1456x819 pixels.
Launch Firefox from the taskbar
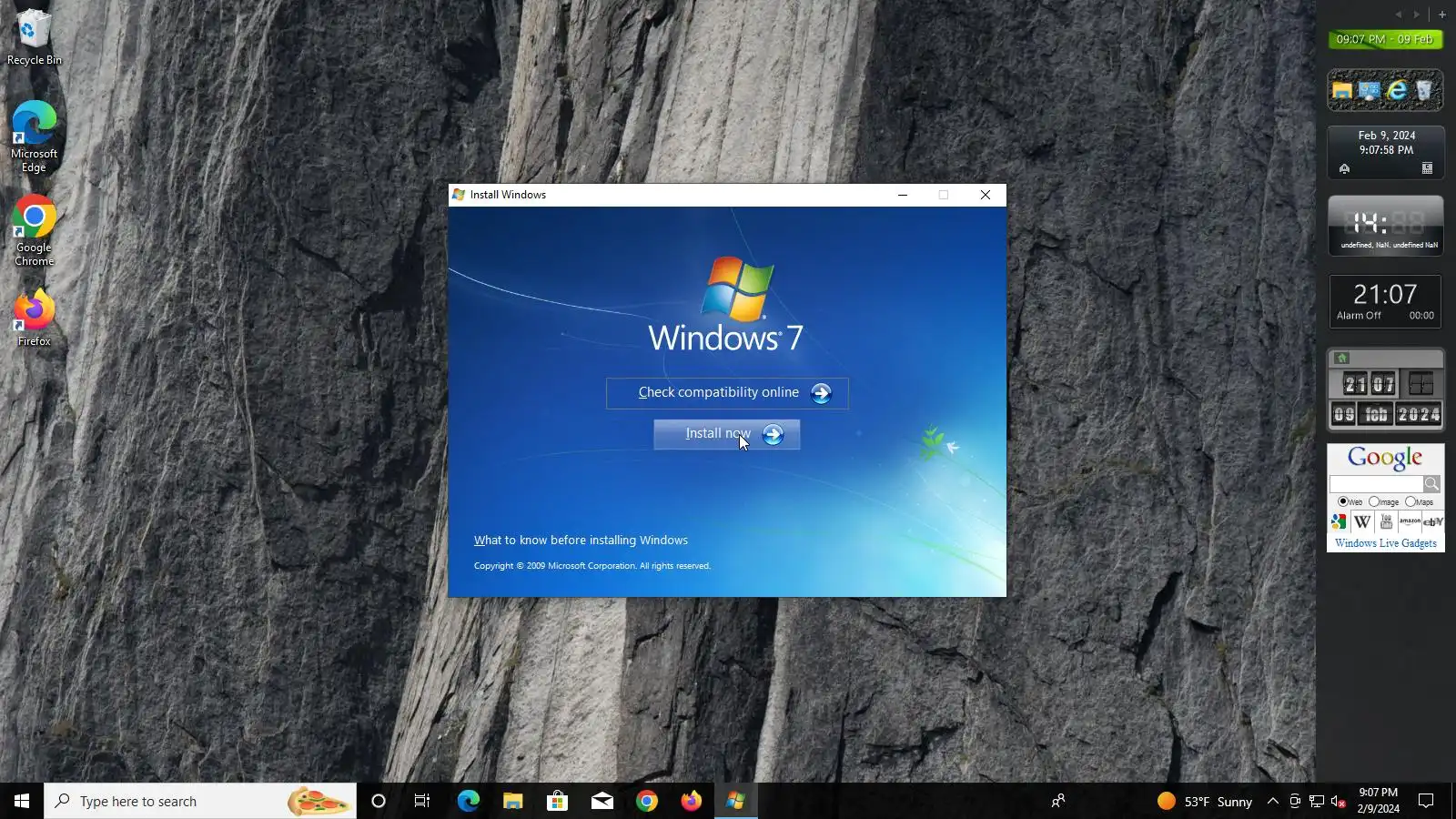coord(691,801)
